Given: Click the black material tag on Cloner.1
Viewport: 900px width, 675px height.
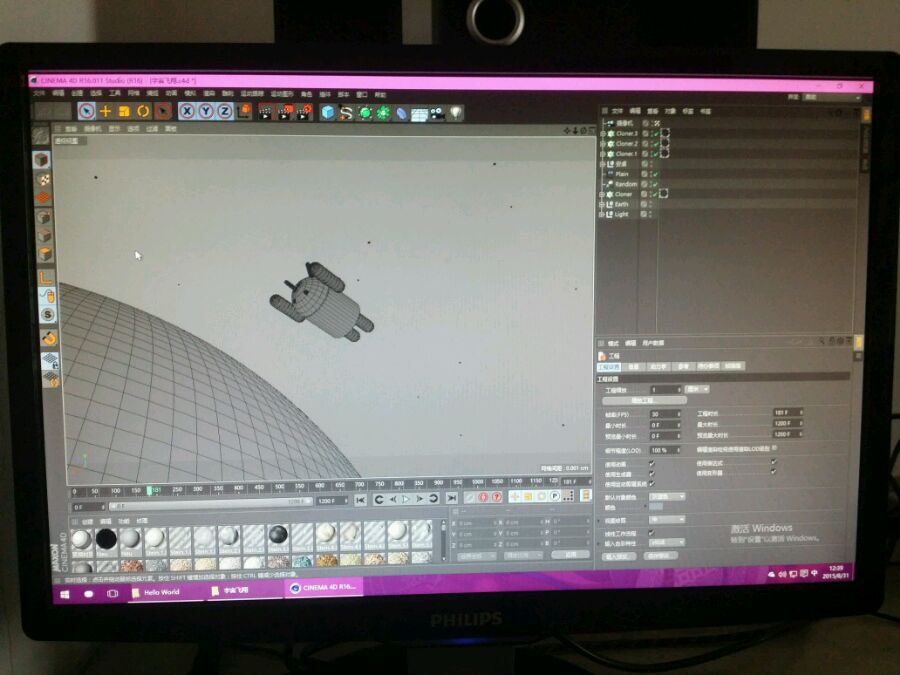Looking at the screenshot, I should click(x=665, y=154).
